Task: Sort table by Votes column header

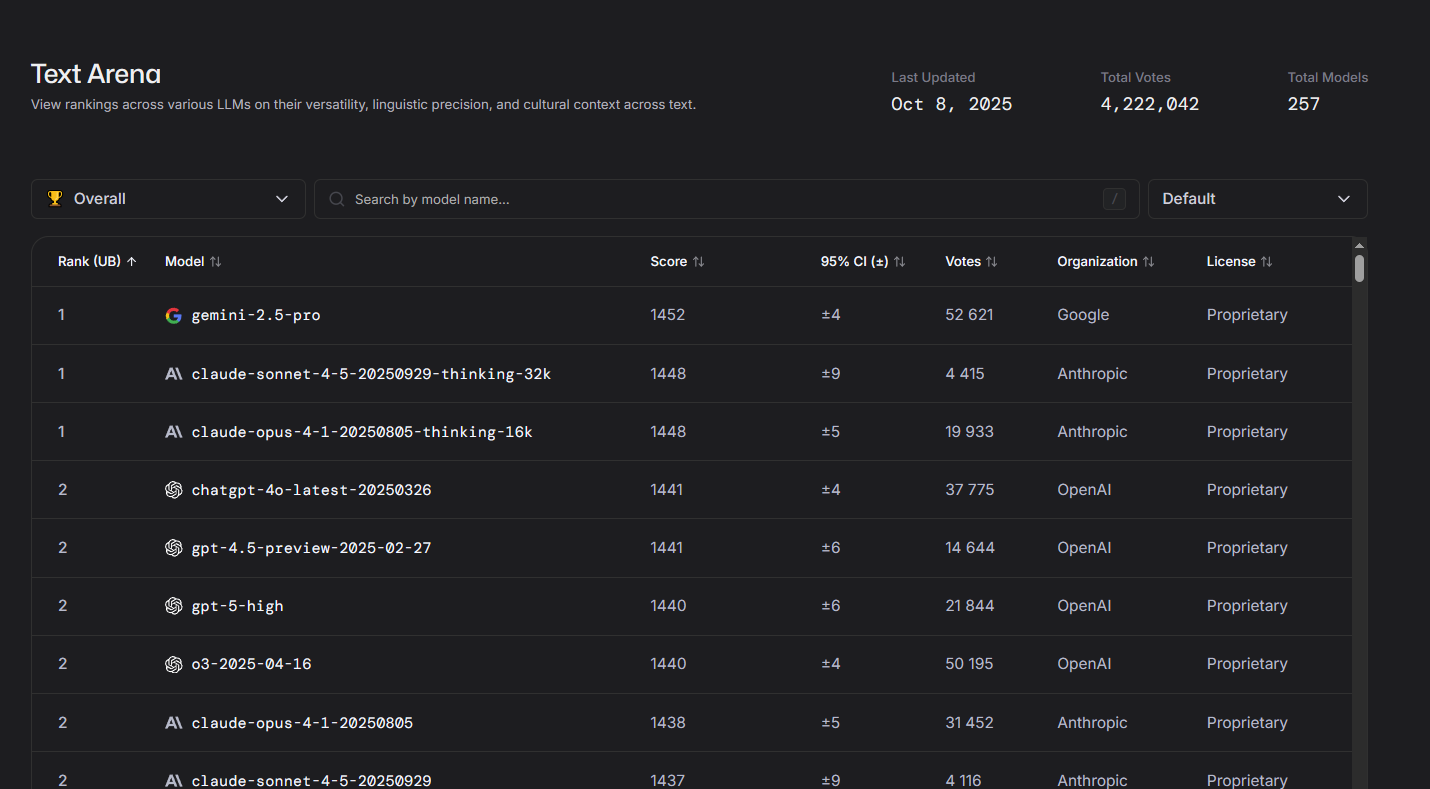Action: [971, 262]
